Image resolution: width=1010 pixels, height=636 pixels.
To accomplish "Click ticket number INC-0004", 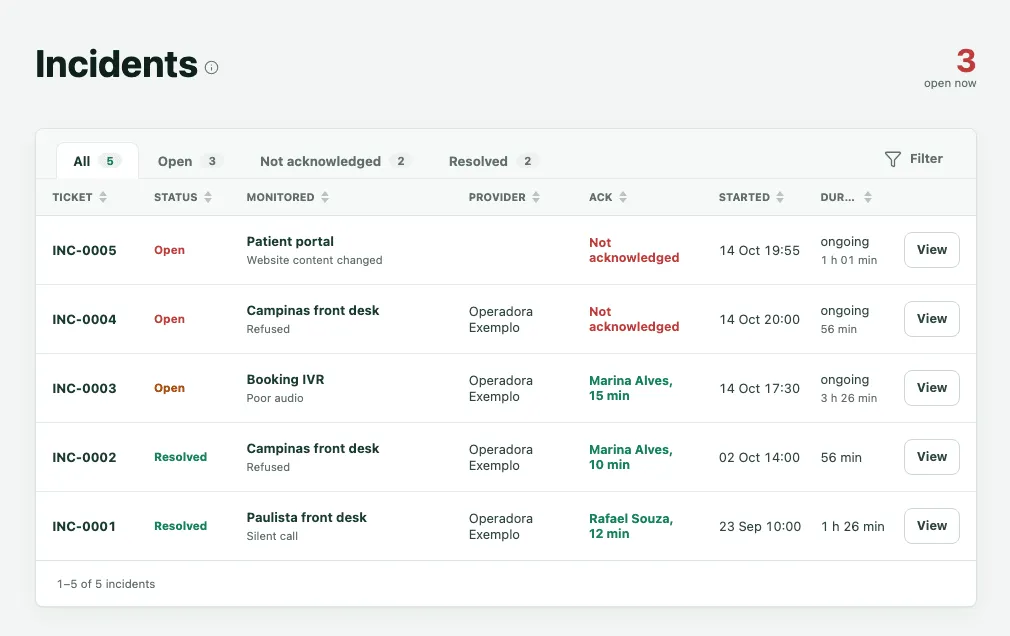I will tap(84, 320).
